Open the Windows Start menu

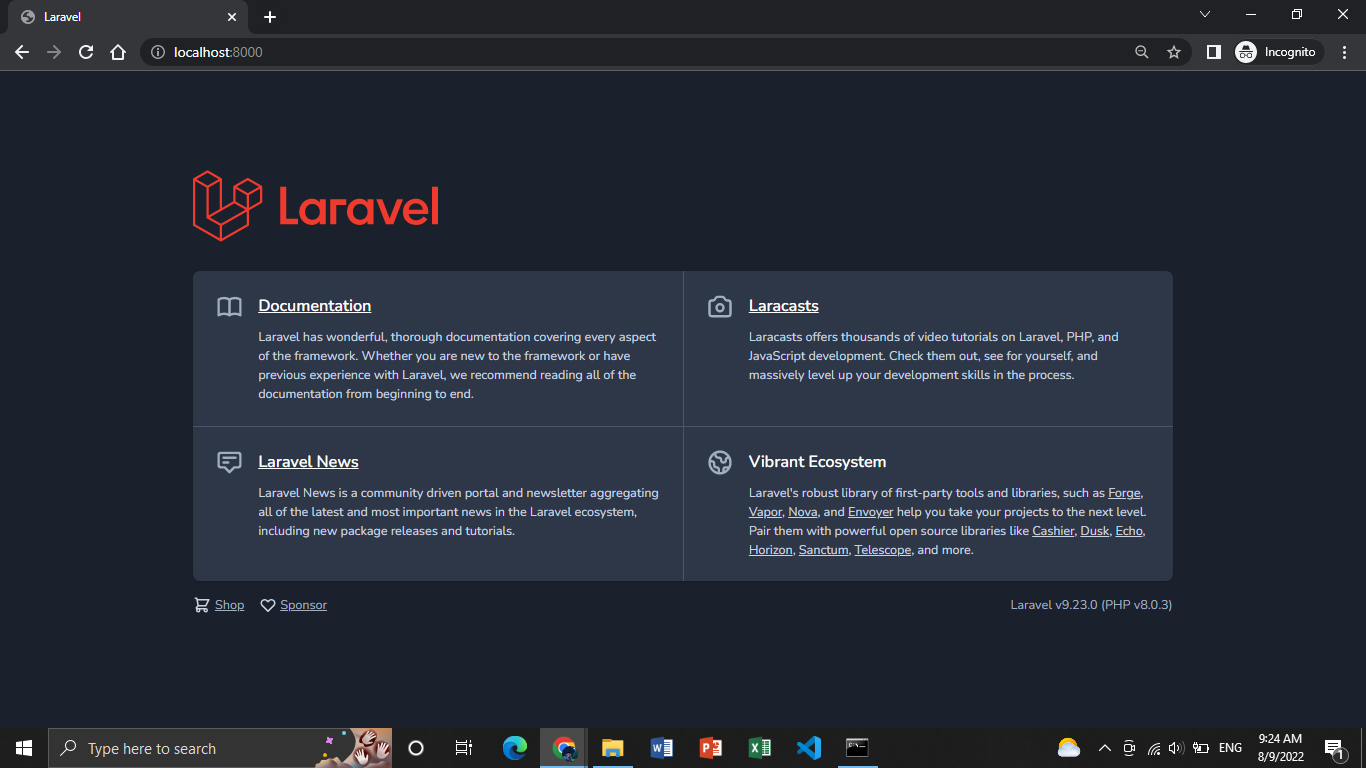pos(24,748)
